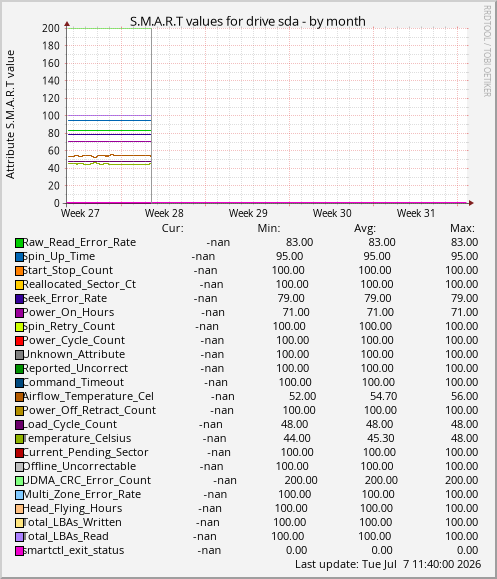This screenshot has height=579, width=497.
Task: Click the Week 28 axis label
Action: [x=164, y=213]
